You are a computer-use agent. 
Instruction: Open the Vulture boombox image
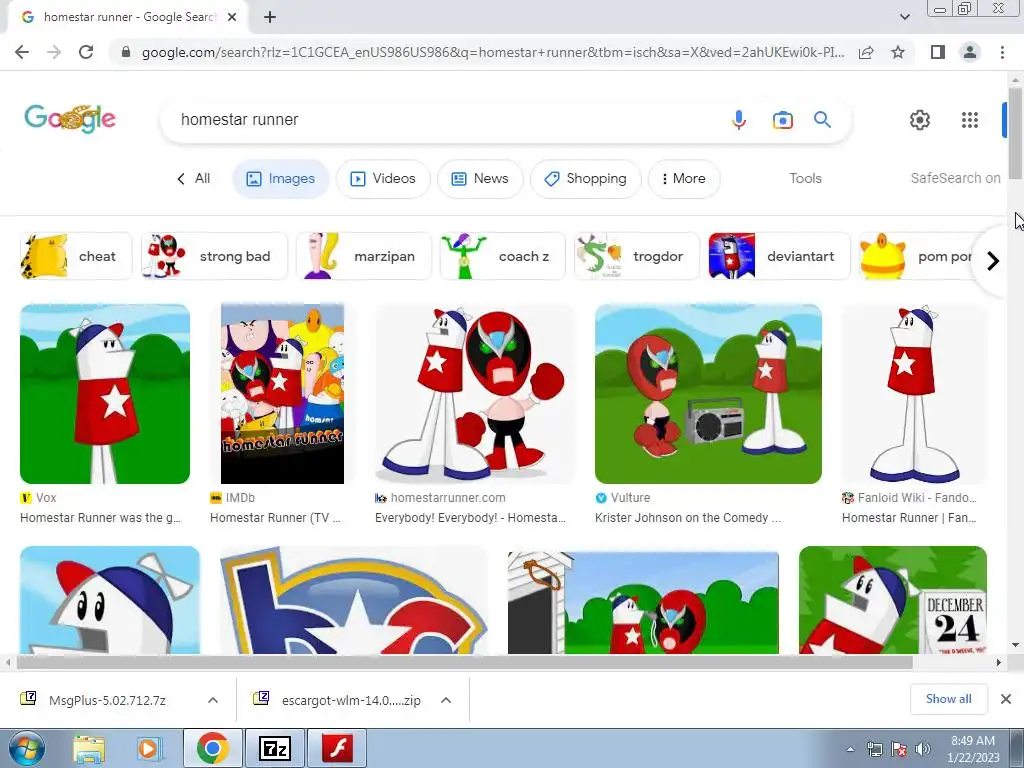click(x=708, y=394)
